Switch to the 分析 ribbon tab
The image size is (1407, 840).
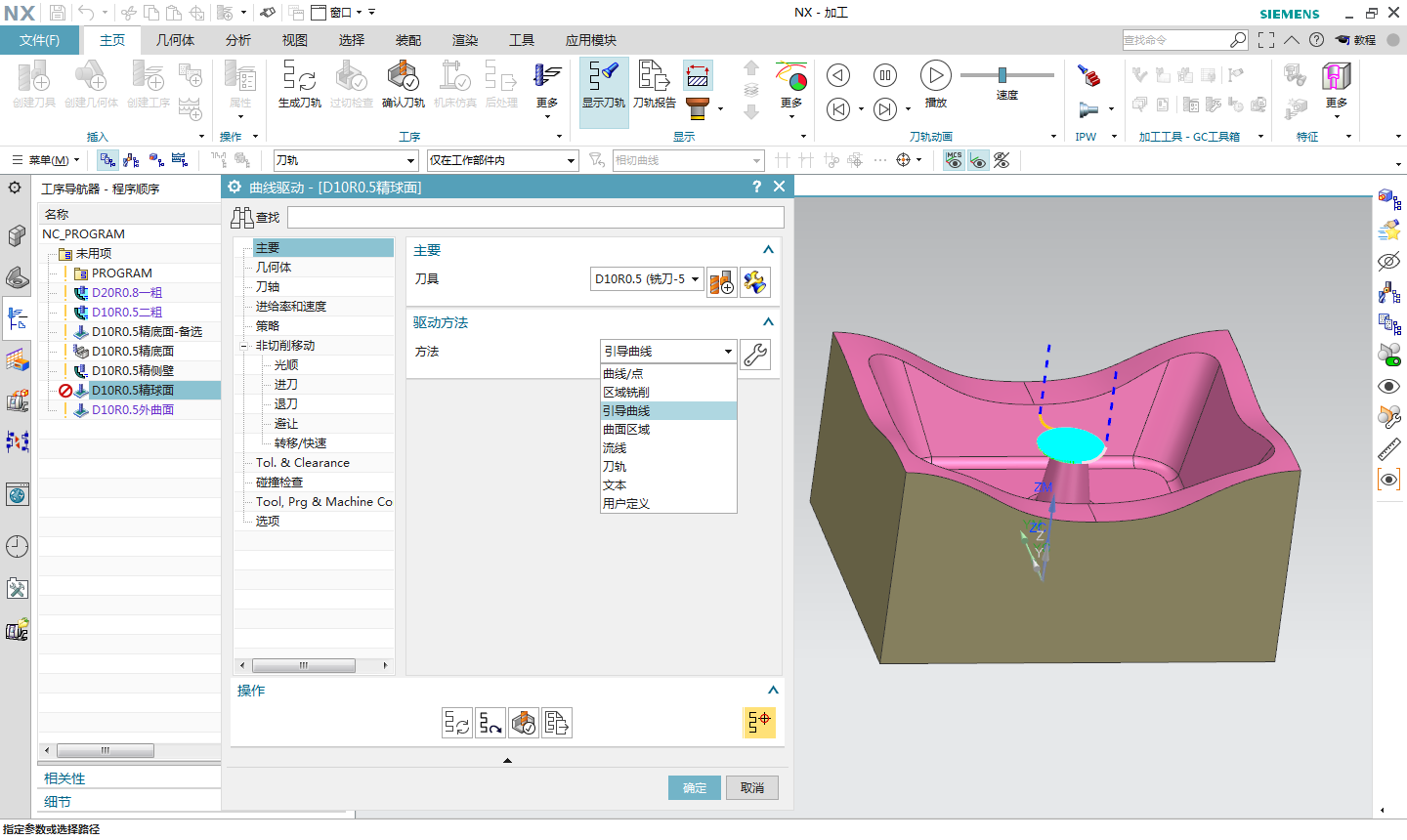click(238, 40)
